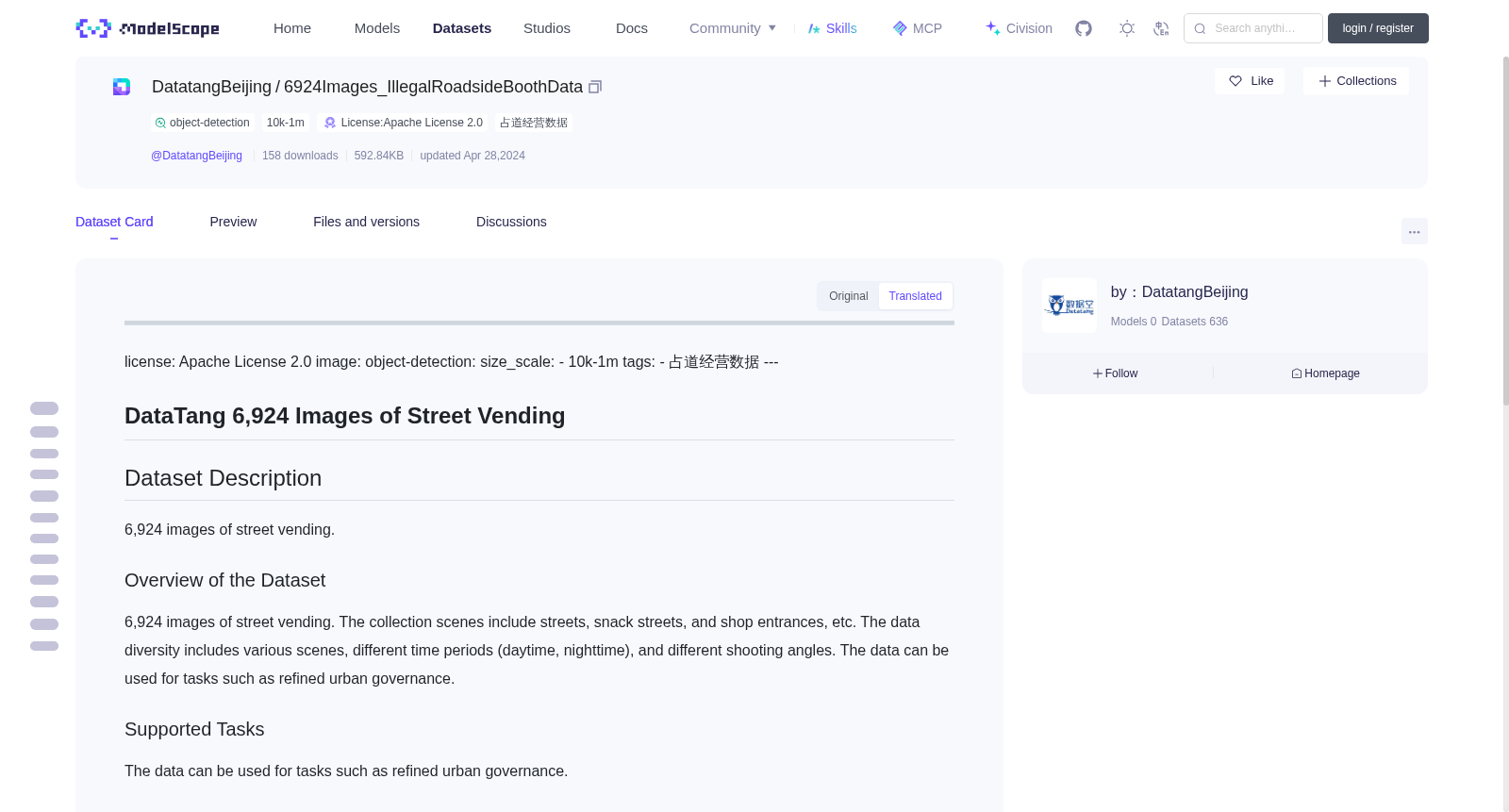This screenshot has height=812, width=1509.
Task: Select the Dataset Card tab
Action: click(x=114, y=222)
